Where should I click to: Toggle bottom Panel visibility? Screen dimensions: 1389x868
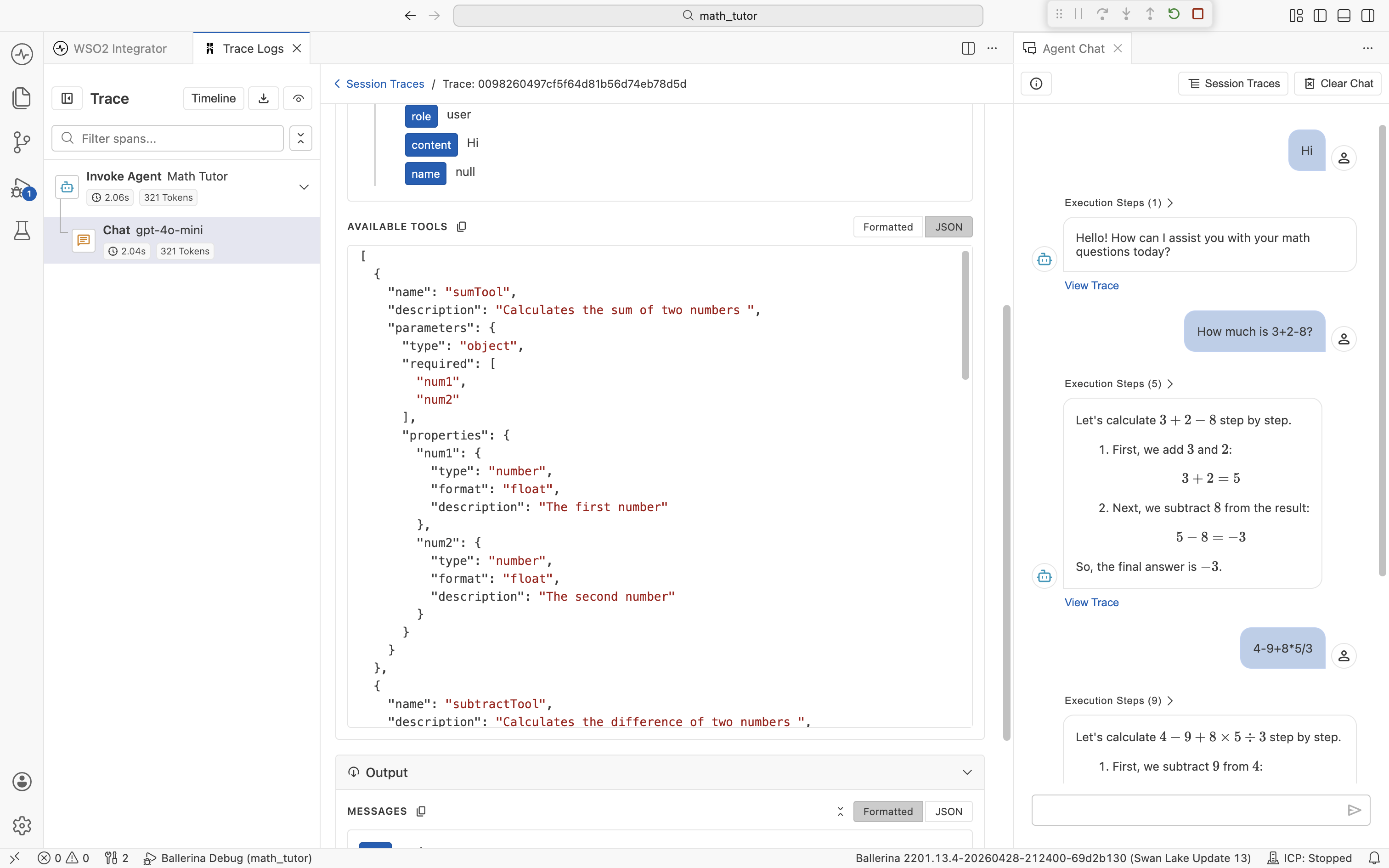pyautogui.click(x=1344, y=16)
